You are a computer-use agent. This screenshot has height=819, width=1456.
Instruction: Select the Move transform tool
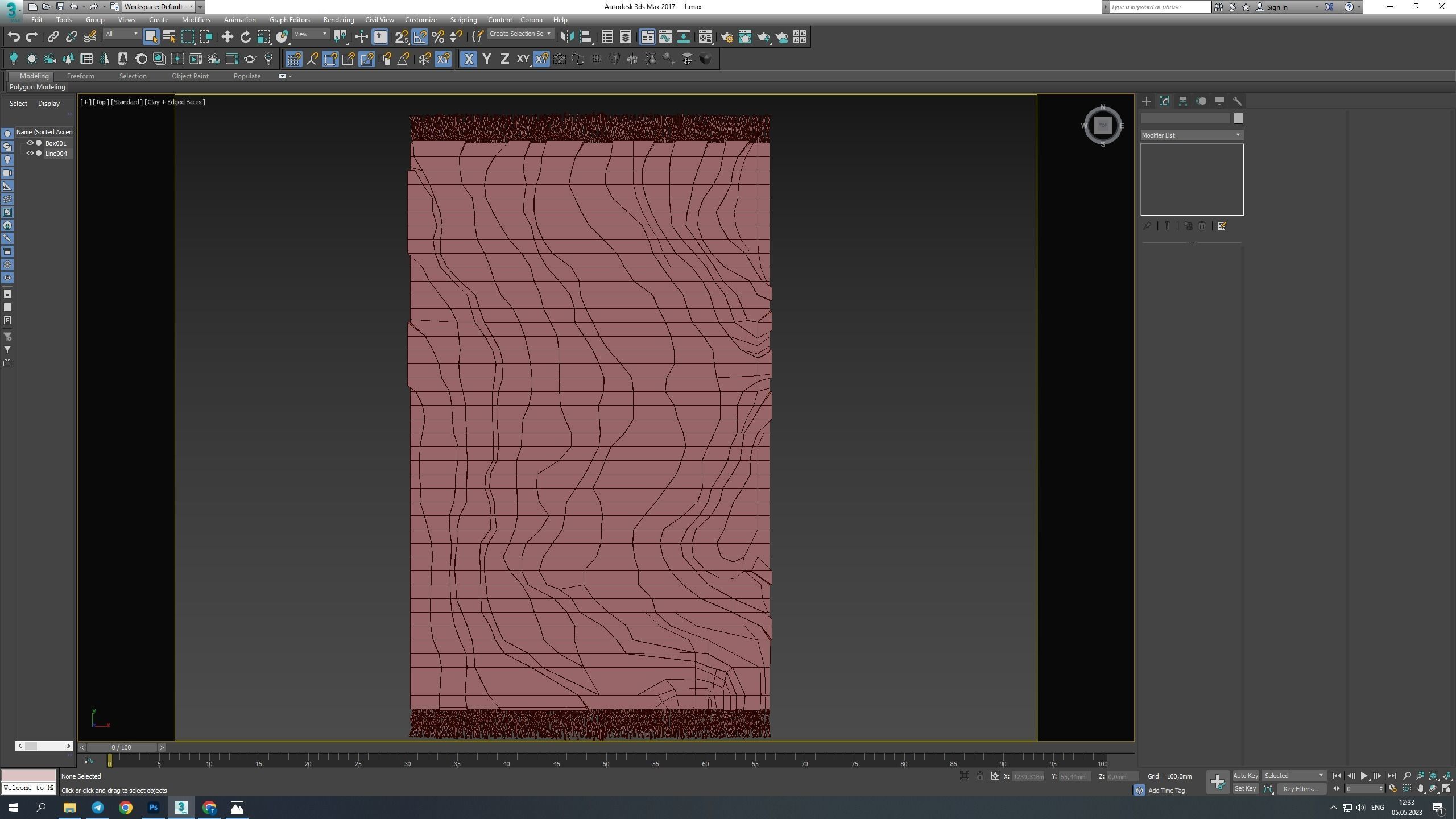click(227, 37)
